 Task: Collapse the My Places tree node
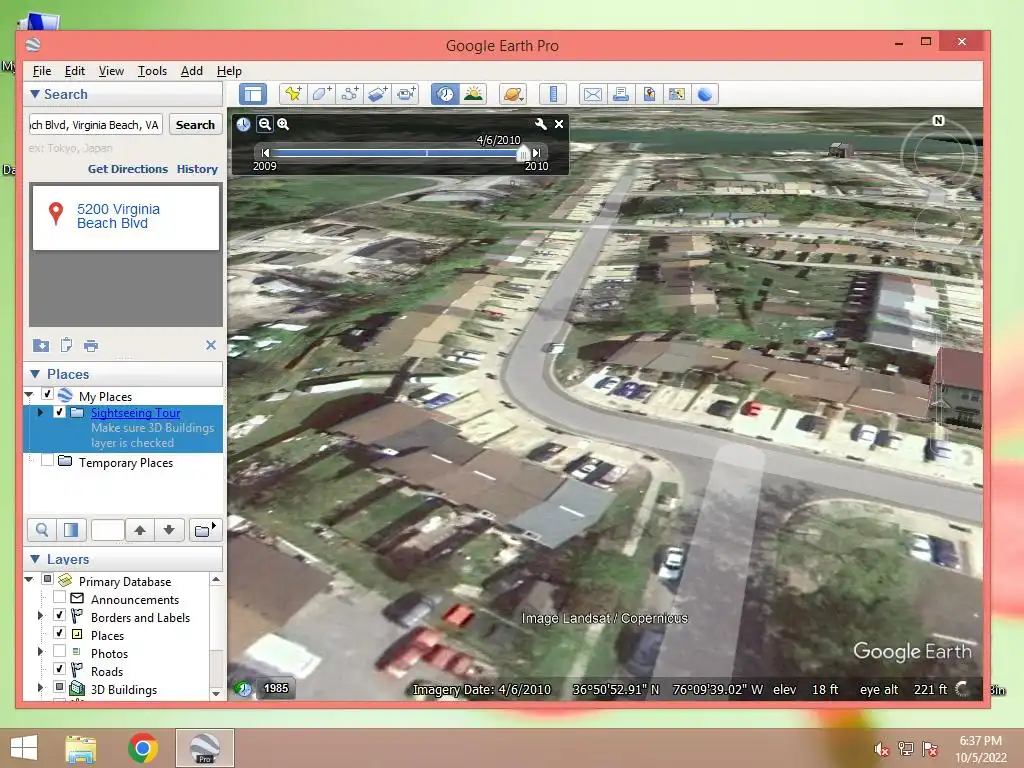(x=29, y=394)
